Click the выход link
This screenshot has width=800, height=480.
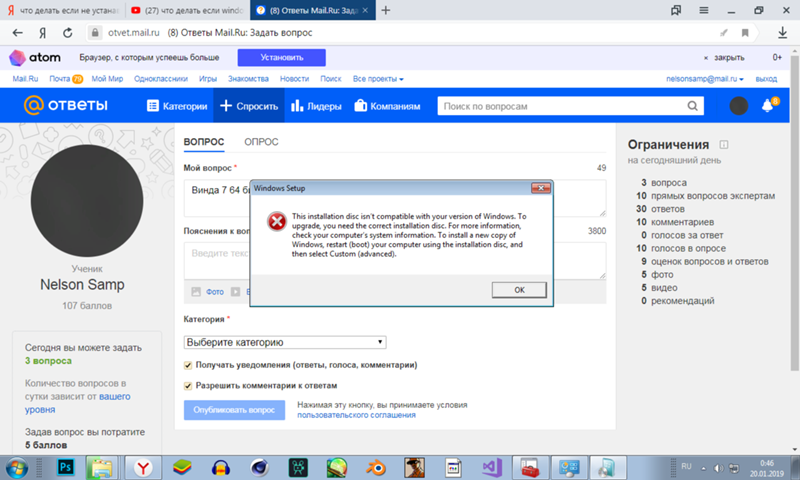(x=766, y=79)
